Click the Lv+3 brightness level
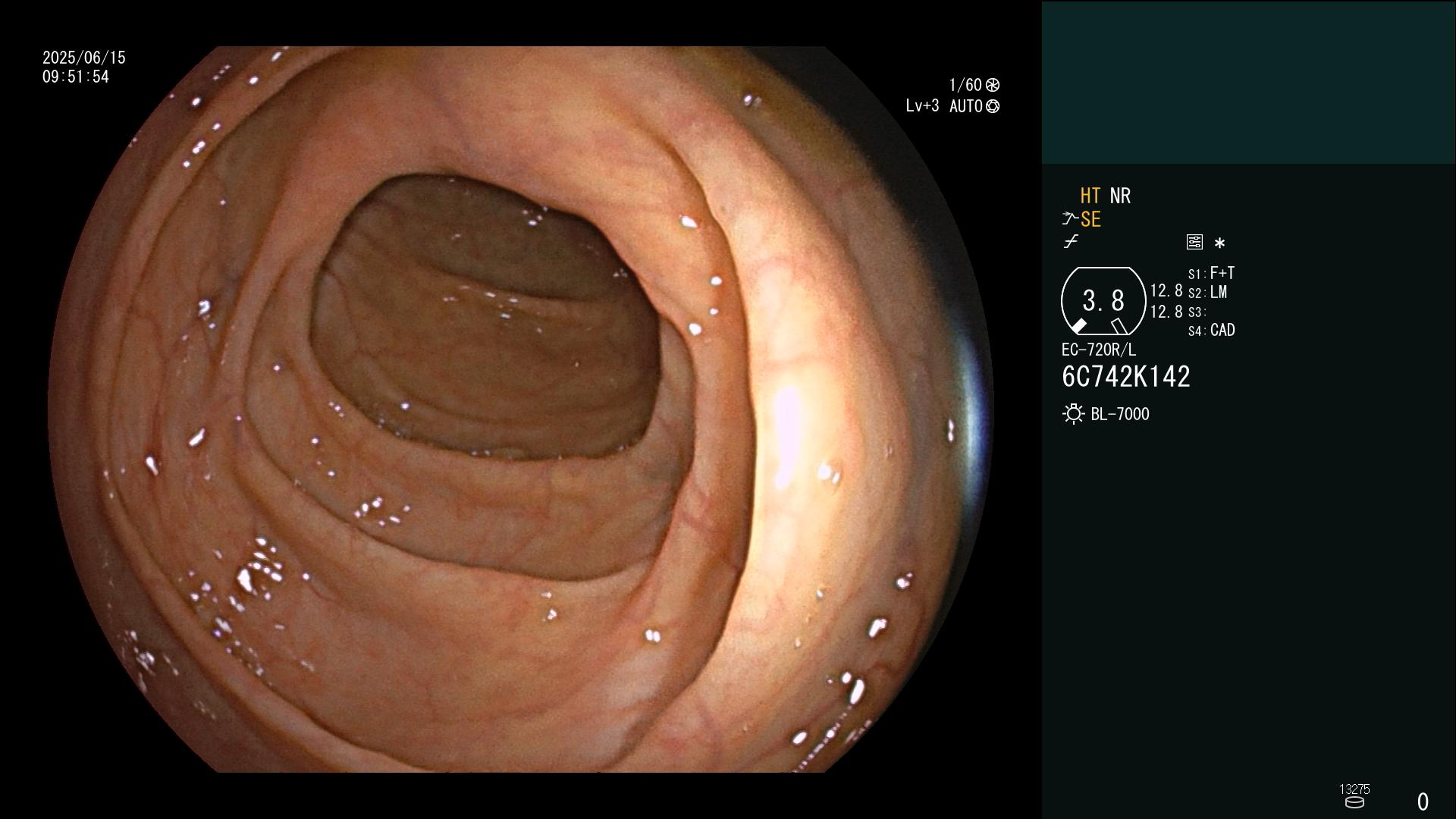 pos(922,106)
